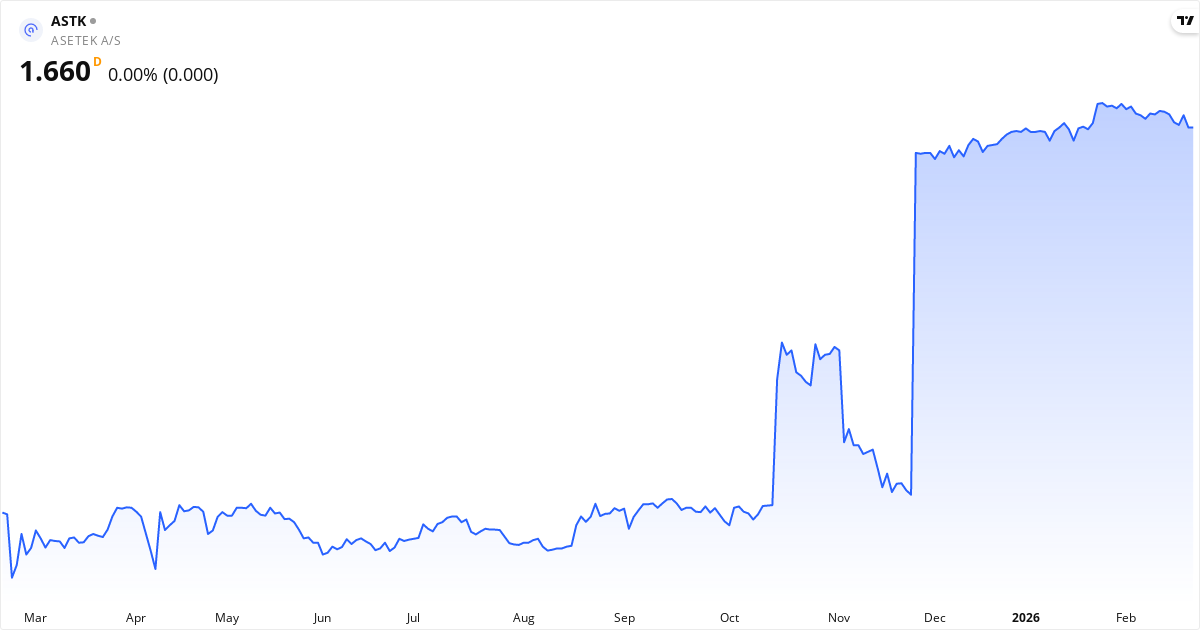Click the Asetek company logo icon
1200x630 pixels.
(x=31, y=30)
